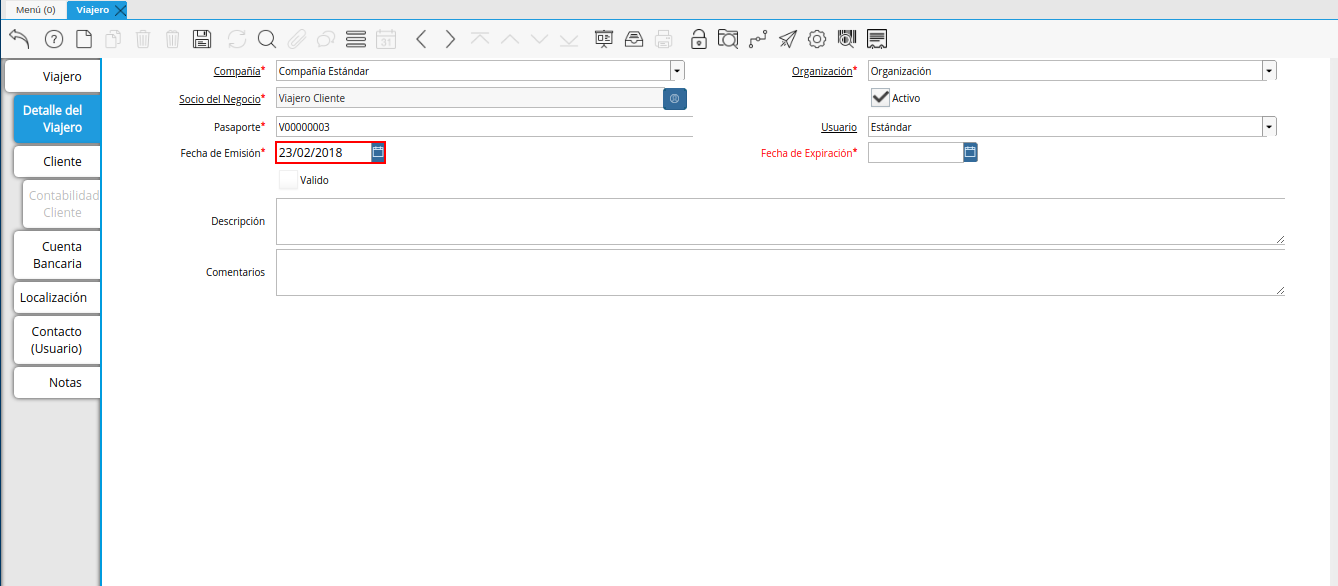Screen dimensions: 1338x586
Task: Open the report presentation board icon
Action: pos(604,39)
